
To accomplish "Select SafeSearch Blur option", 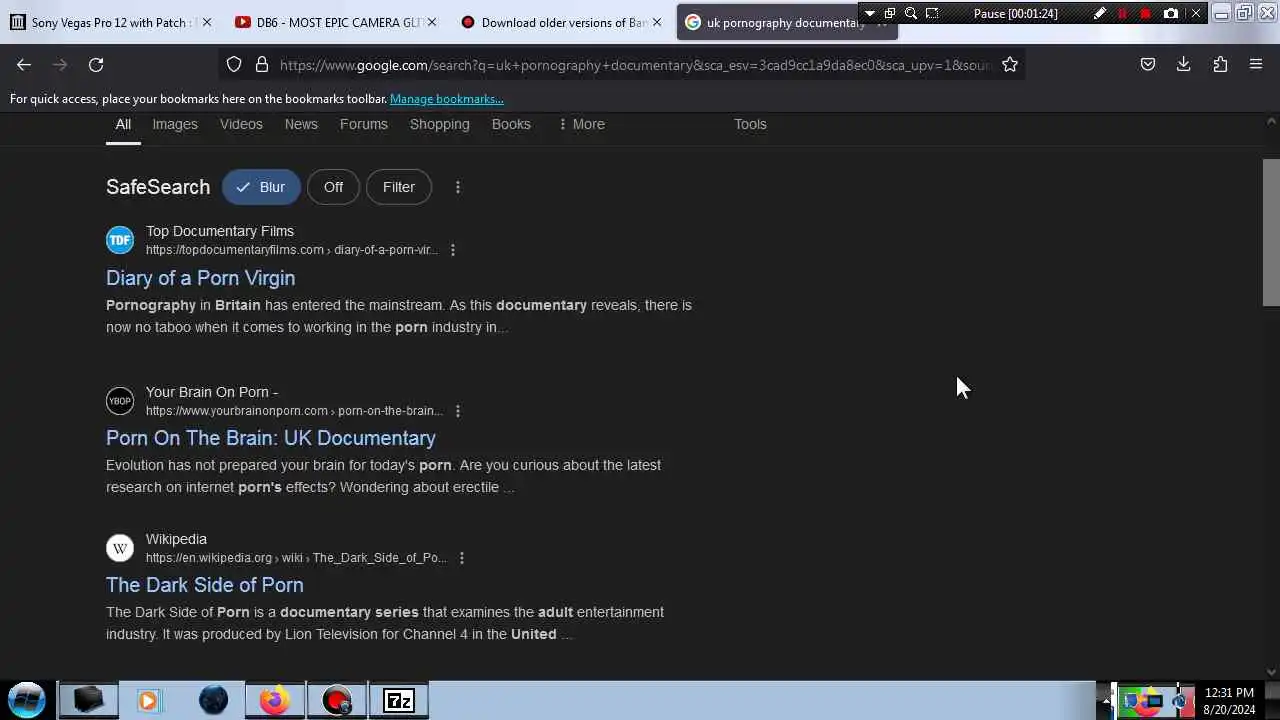I will pos(261,187).
